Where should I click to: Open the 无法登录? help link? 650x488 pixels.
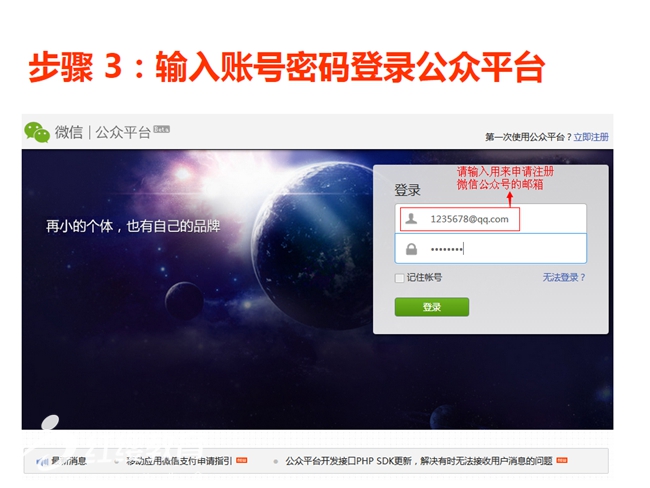564,277
